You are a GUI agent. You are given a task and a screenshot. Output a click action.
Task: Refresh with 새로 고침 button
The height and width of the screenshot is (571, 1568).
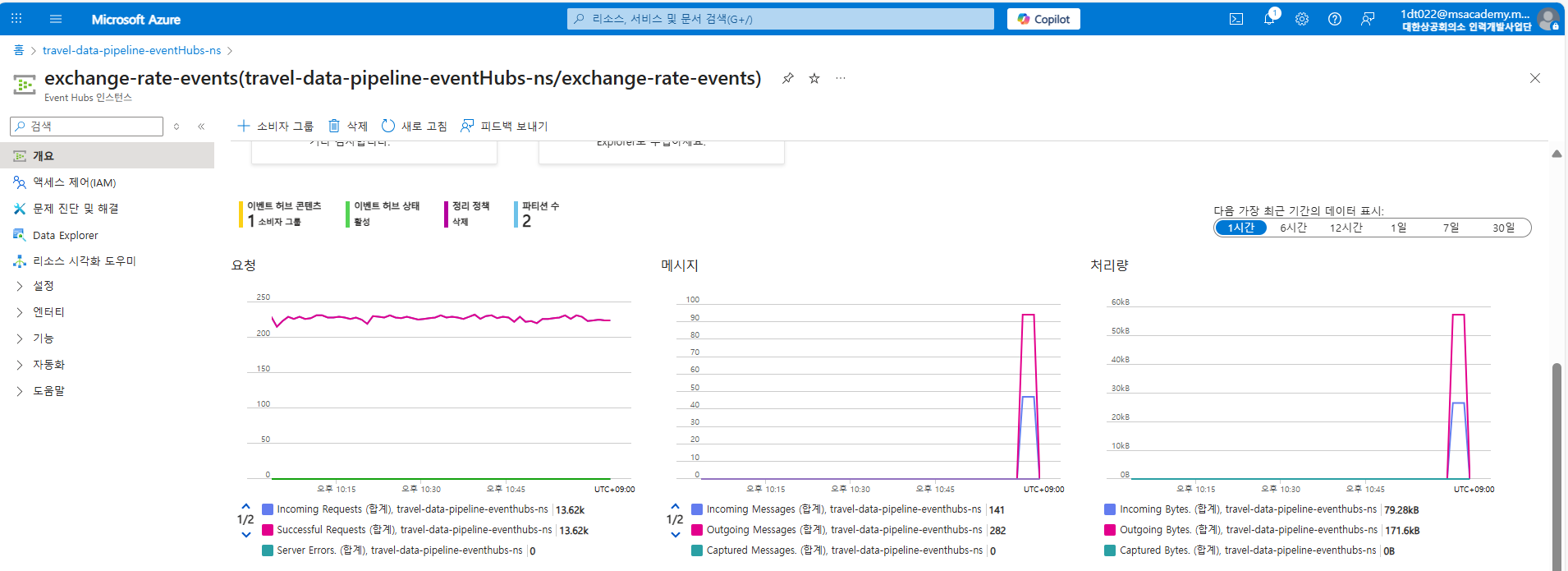click(x=415, y=126)
